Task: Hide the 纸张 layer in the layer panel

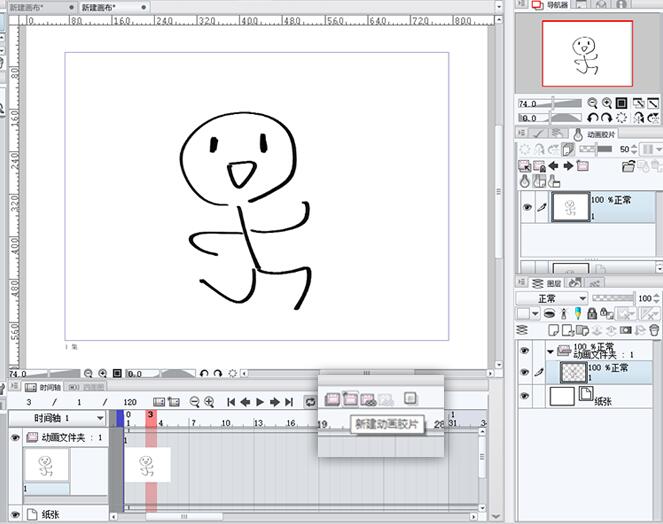Action: pyautogui.click(x=525, y=396)
